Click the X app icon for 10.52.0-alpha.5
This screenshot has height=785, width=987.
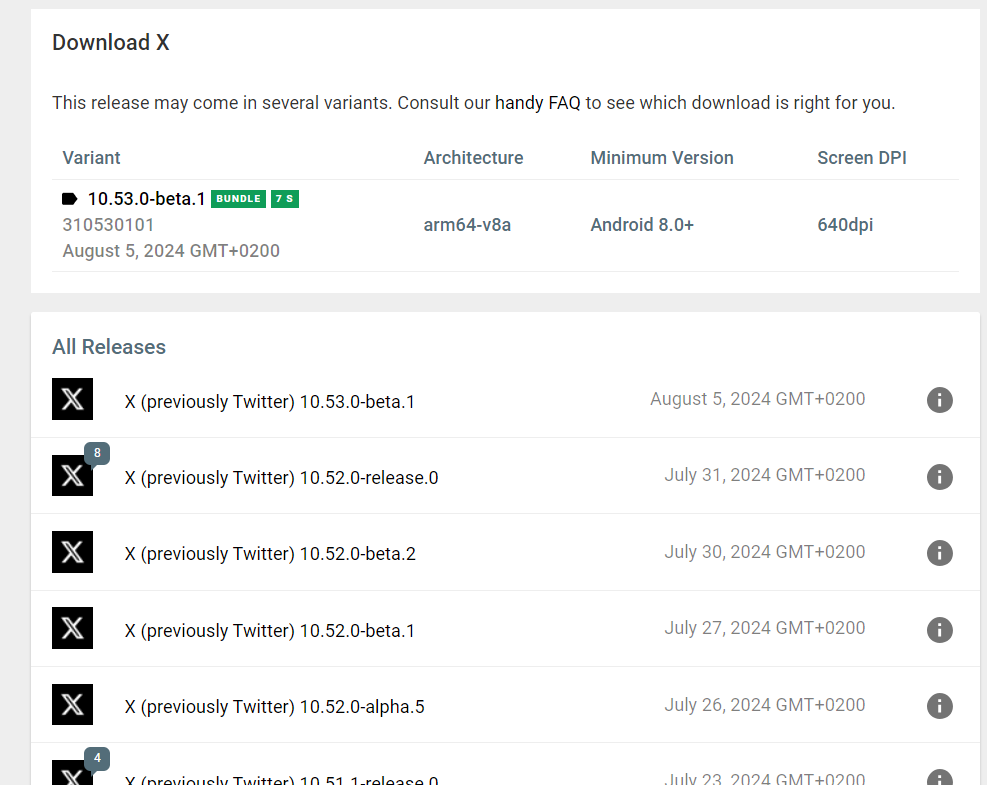[x=72, y=705]
